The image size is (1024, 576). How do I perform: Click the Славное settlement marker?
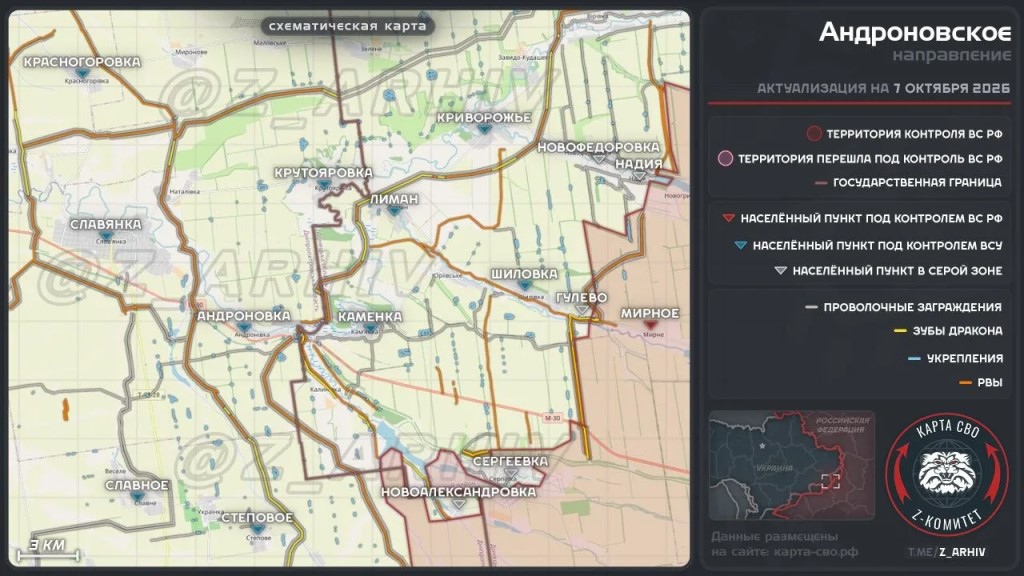[x=137, y=496]
